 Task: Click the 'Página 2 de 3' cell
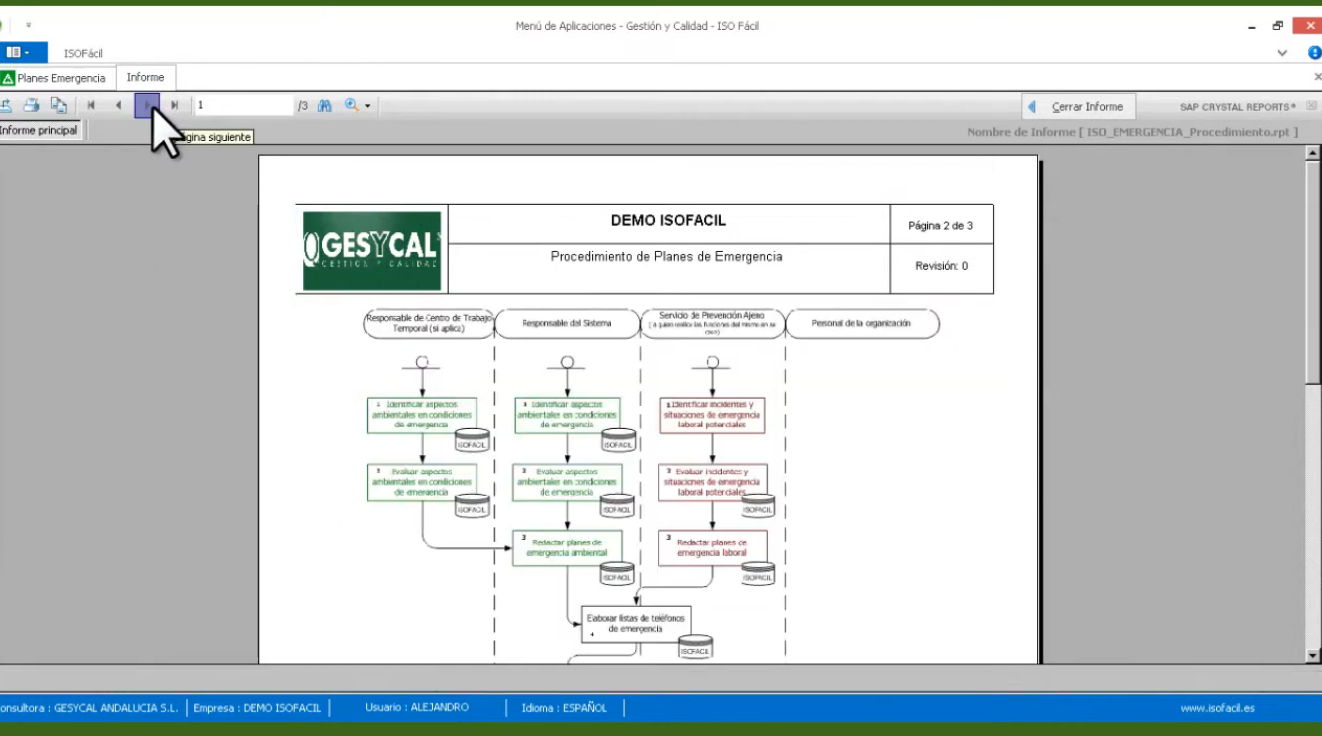940,226
